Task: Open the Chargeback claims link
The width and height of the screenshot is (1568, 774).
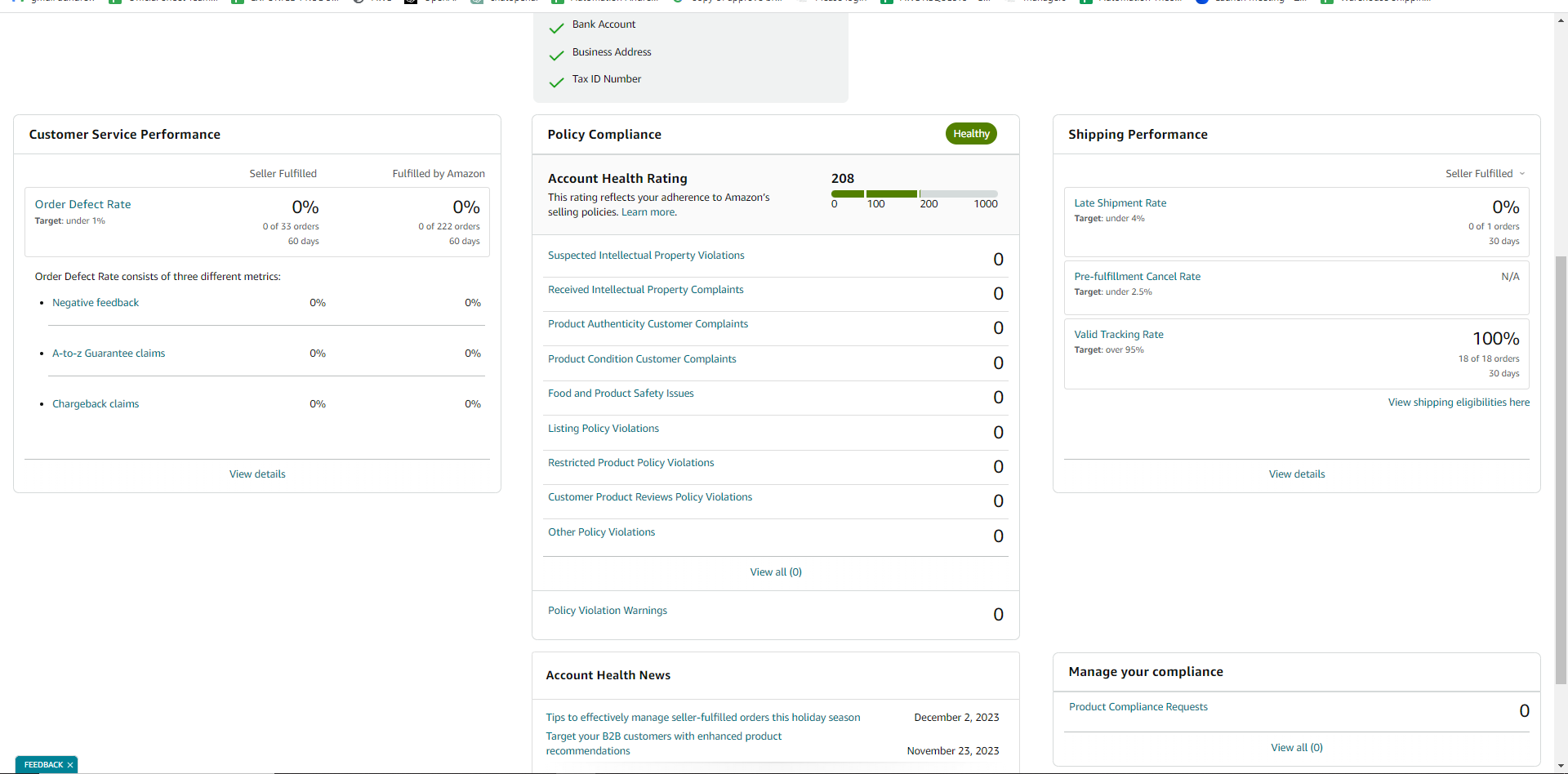Action: tap(96, 404)
